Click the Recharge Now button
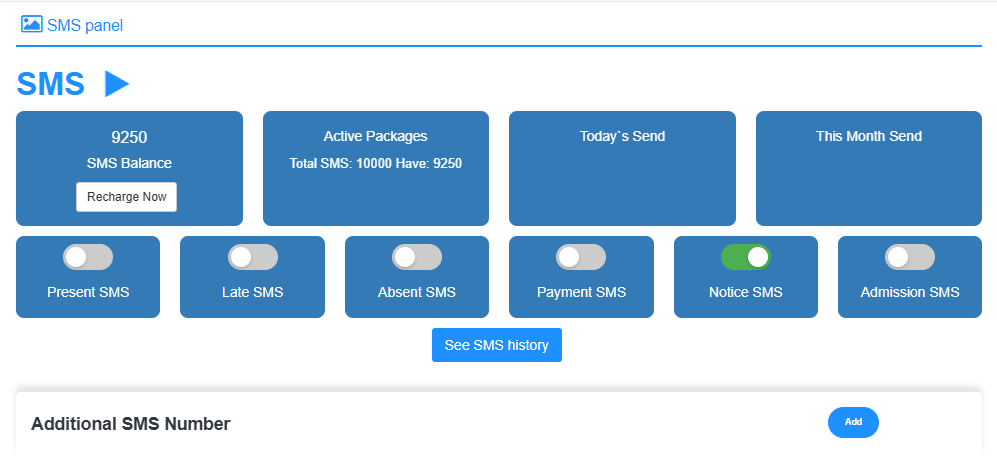 point(127,197)
